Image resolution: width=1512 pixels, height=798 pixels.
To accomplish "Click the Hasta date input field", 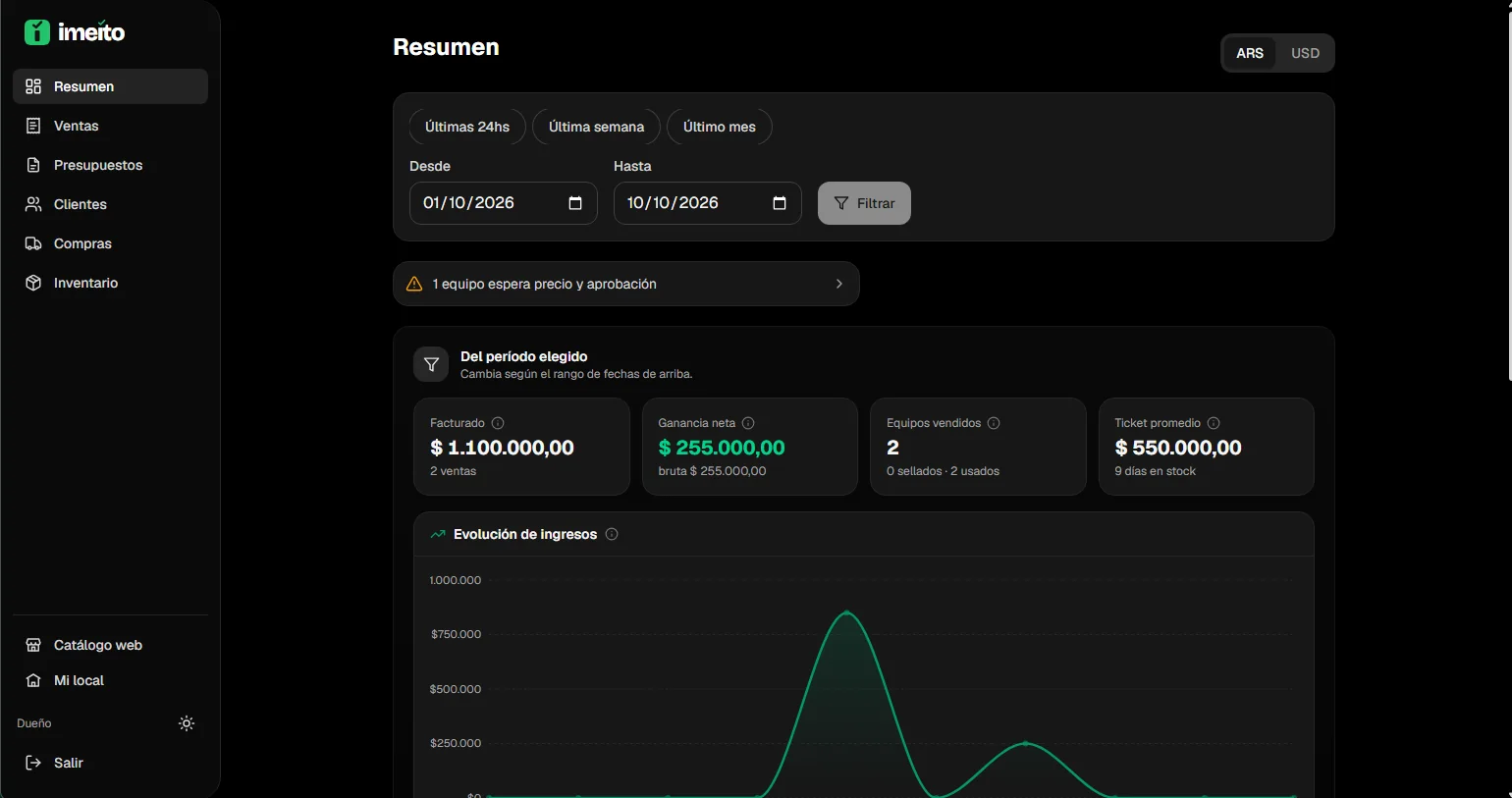I will (x=707, y=203).
